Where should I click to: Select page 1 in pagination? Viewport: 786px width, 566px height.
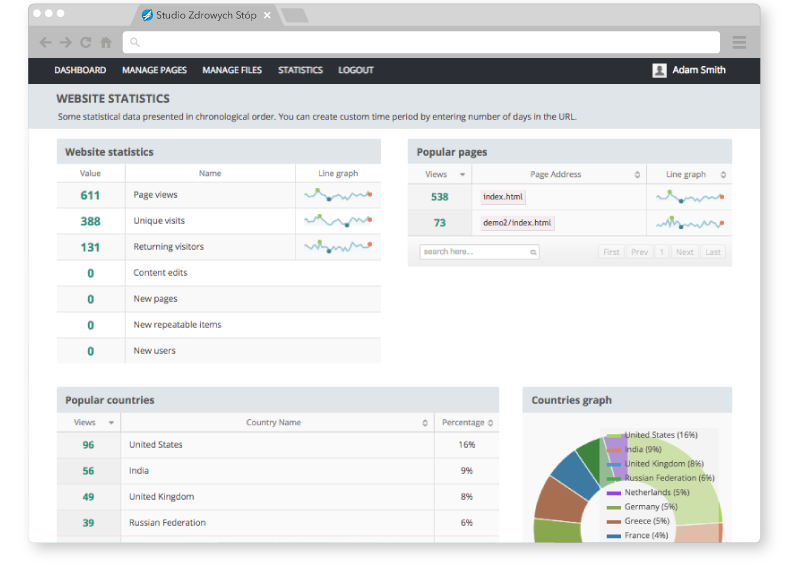(661, 252)
